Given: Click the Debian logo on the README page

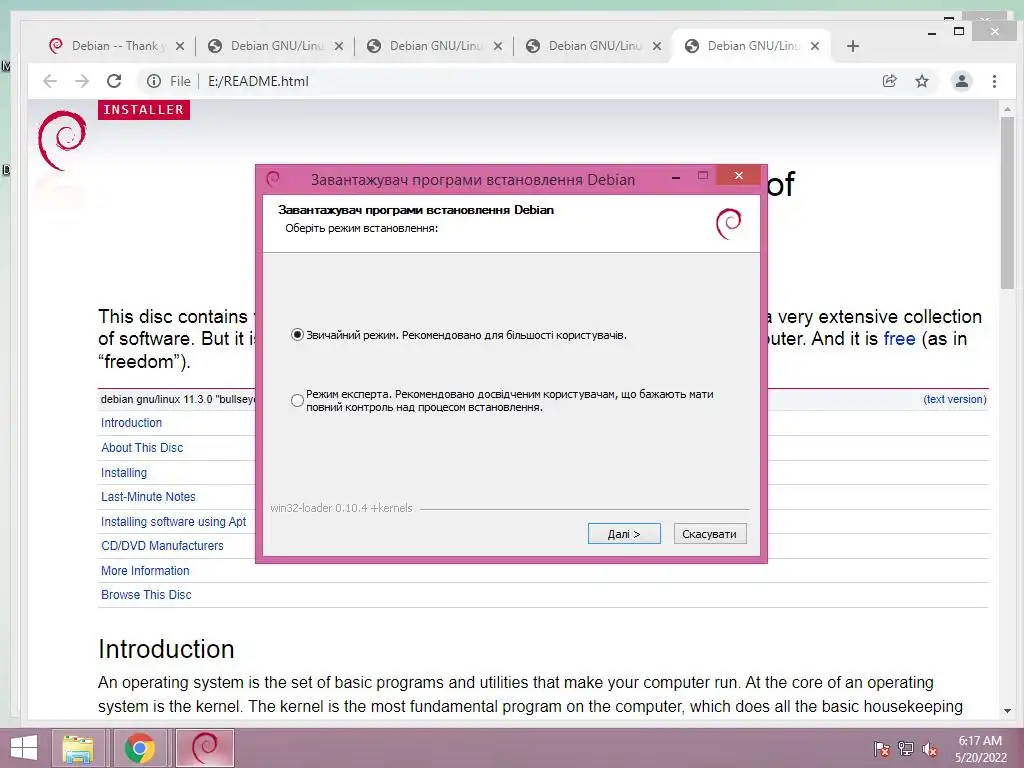Looking at the screenshot, I should tap(62, 140).
